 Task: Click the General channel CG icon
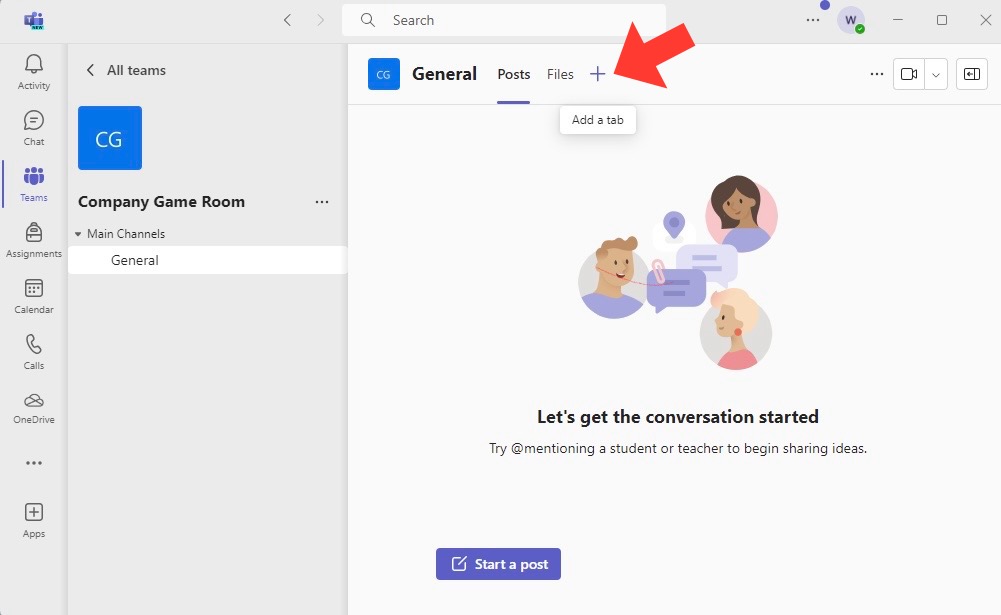pyautogui.click(x=384, y=74)
